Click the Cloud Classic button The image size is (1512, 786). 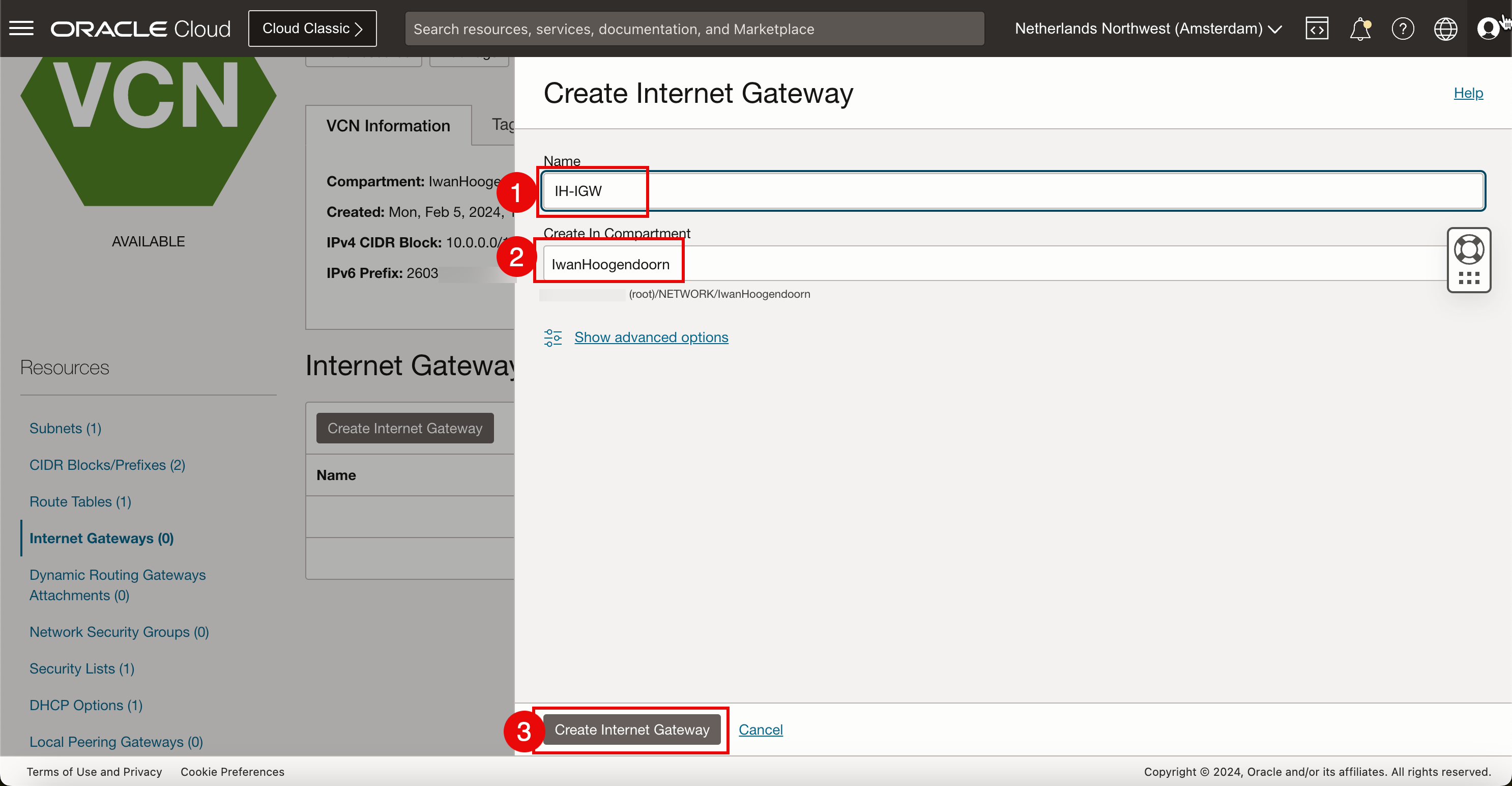coord(312,28)
